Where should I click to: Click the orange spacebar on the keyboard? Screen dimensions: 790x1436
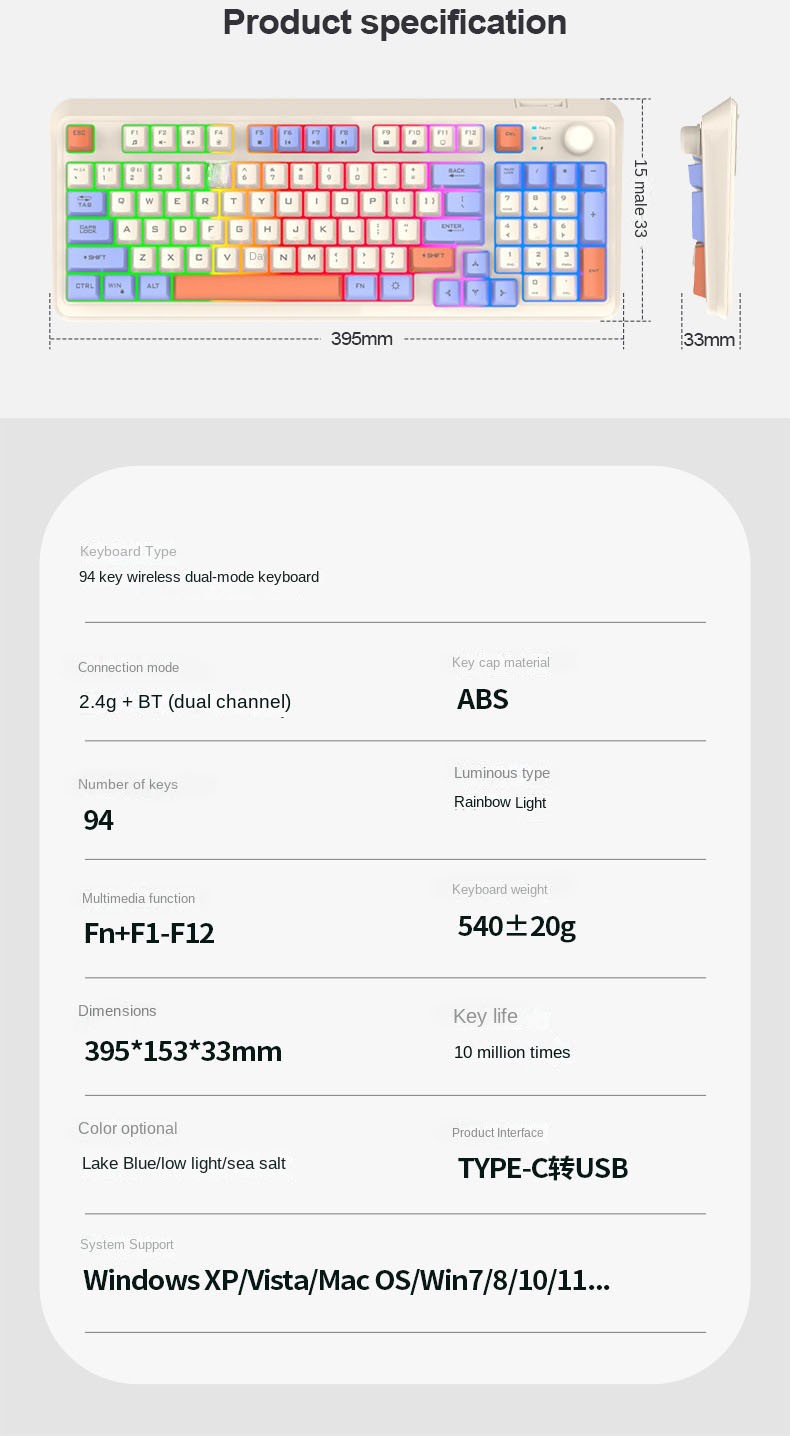tap(258, 287)
